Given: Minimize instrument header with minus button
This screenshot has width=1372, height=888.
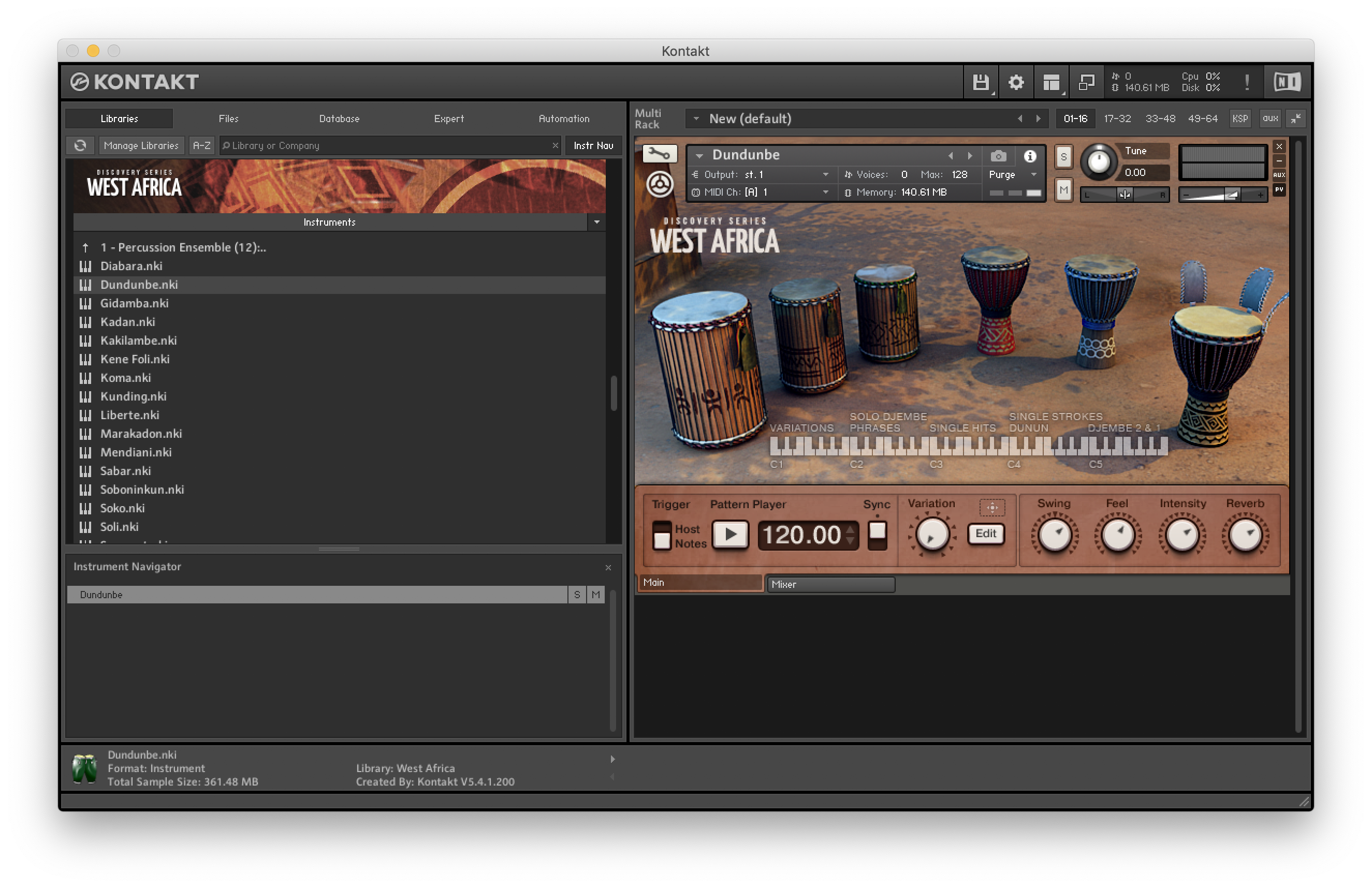Looking at the screenshot, I should [x=1279, y=161].
